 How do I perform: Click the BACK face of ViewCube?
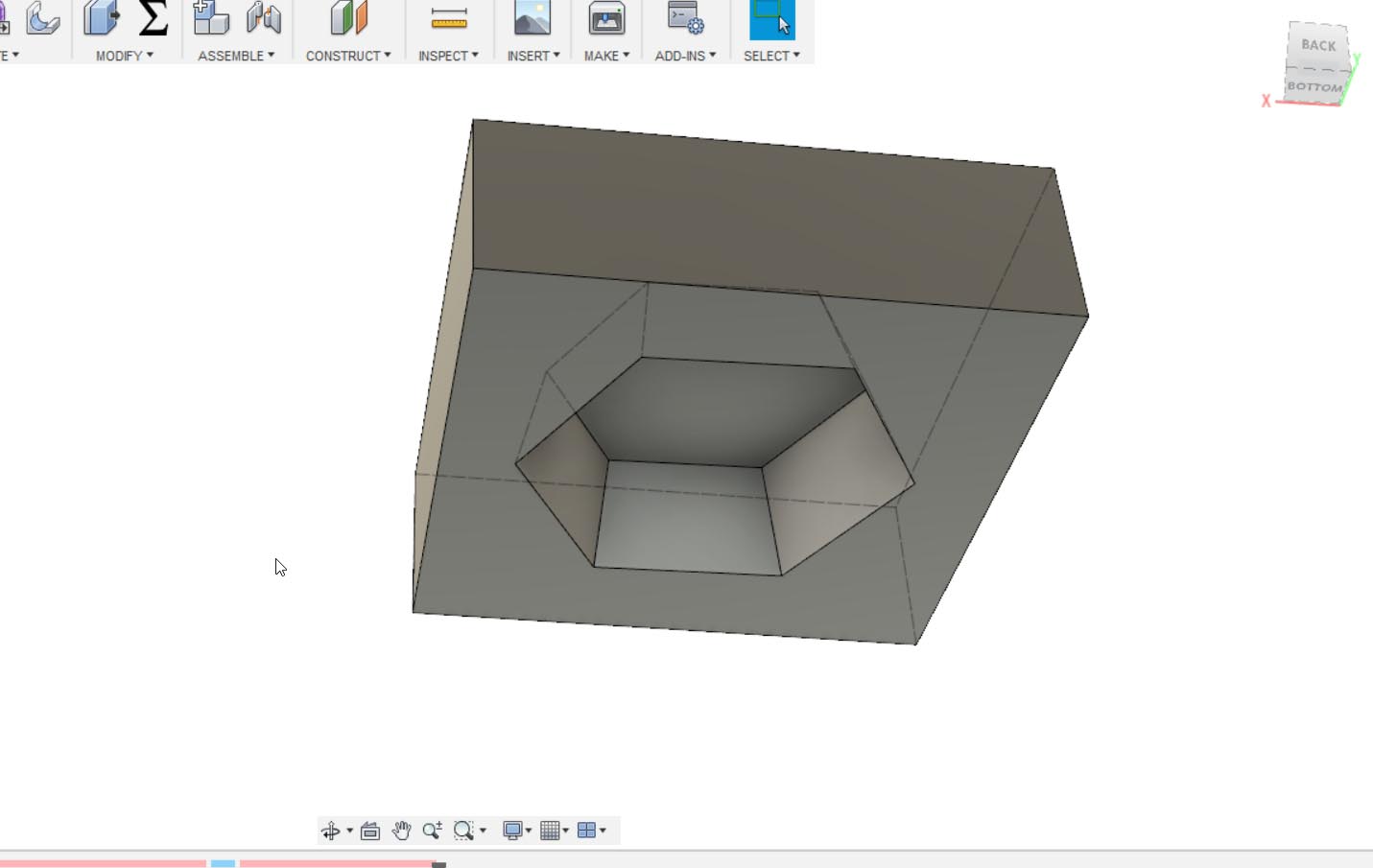point(1318,44)
